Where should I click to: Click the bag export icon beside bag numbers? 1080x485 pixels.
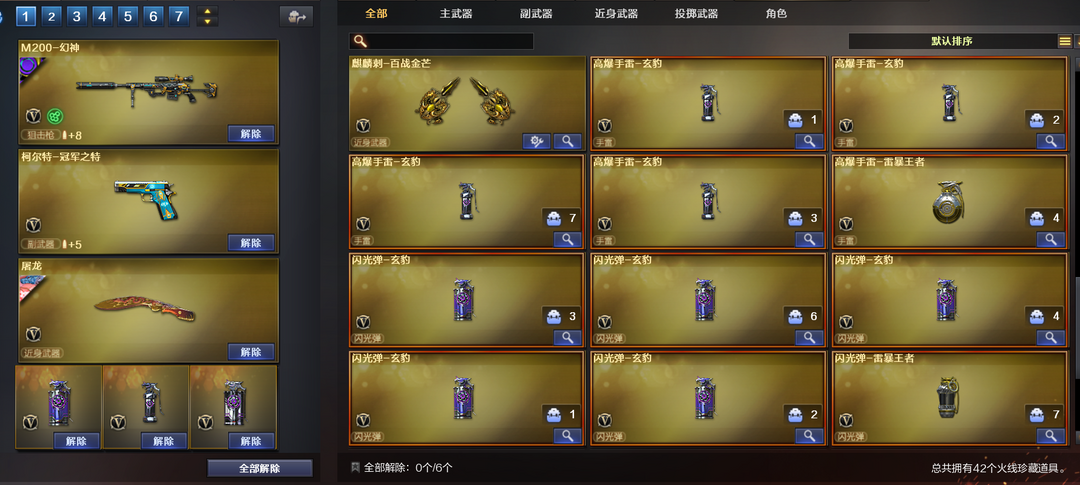296,17
